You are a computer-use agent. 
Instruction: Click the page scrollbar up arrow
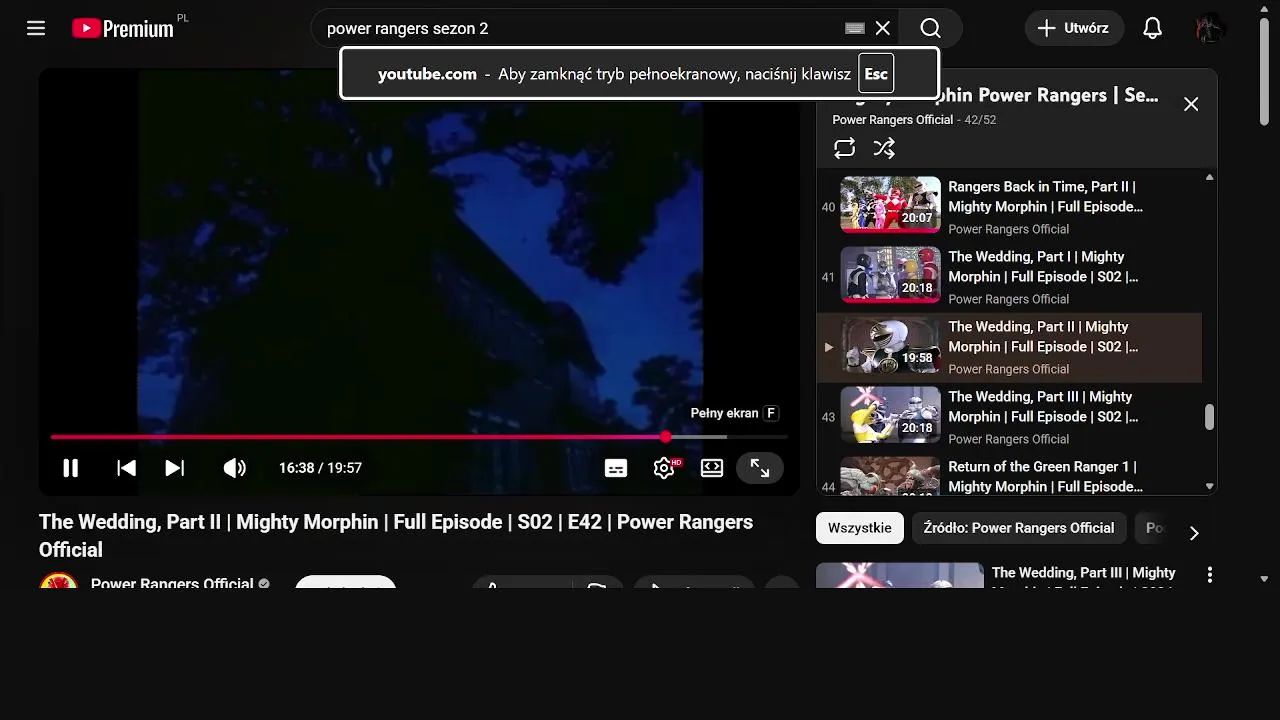pos(1264,8)
